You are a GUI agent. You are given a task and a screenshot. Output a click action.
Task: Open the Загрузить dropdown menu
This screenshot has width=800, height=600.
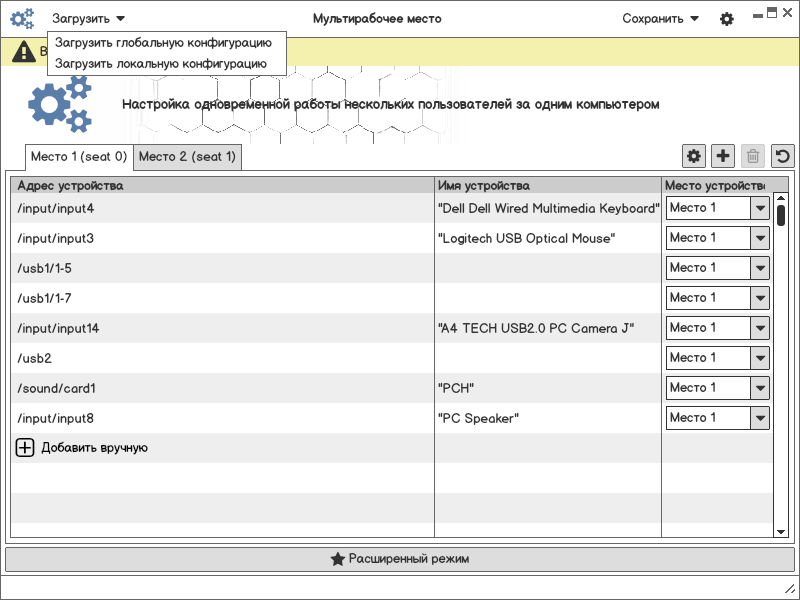click(x=88, y=19)
